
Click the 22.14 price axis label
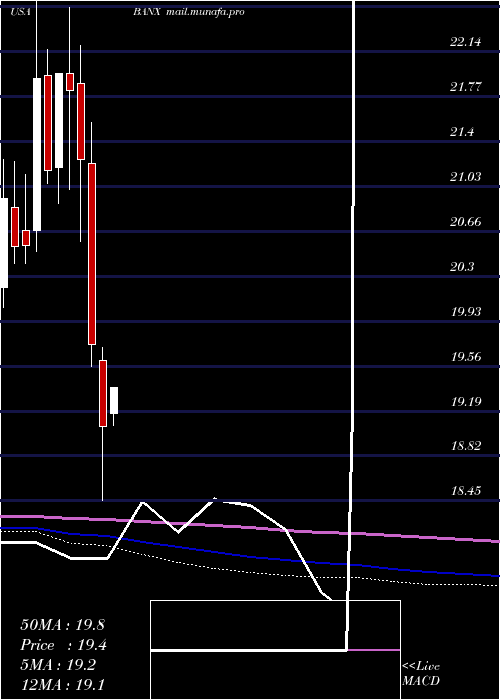(x=466, y=42)
